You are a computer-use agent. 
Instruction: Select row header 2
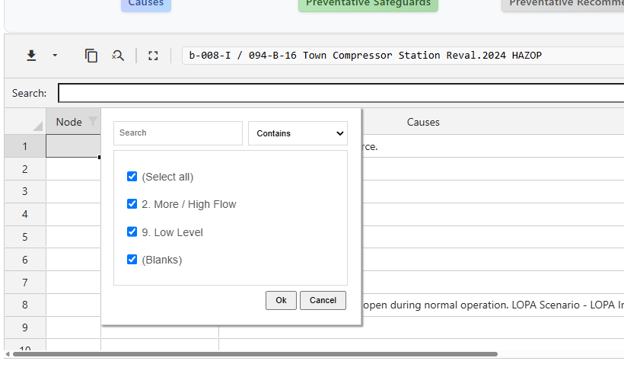(25, 169)
